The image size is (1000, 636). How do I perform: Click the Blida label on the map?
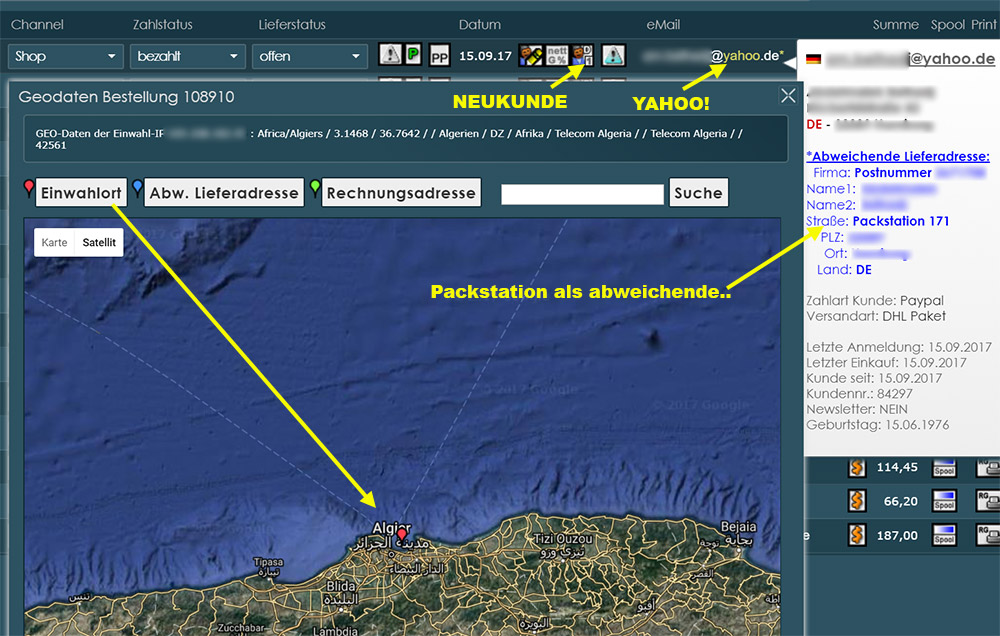point(341,586)
